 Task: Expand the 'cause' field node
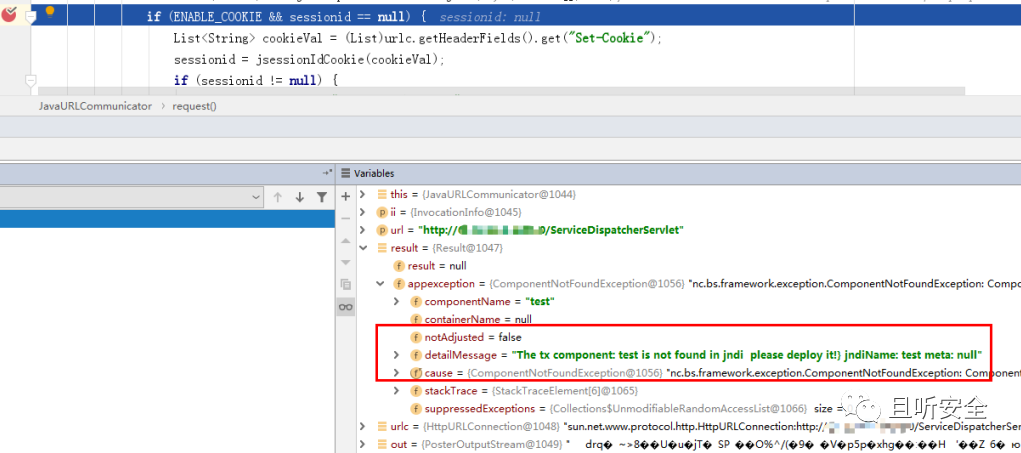[397, 373]
